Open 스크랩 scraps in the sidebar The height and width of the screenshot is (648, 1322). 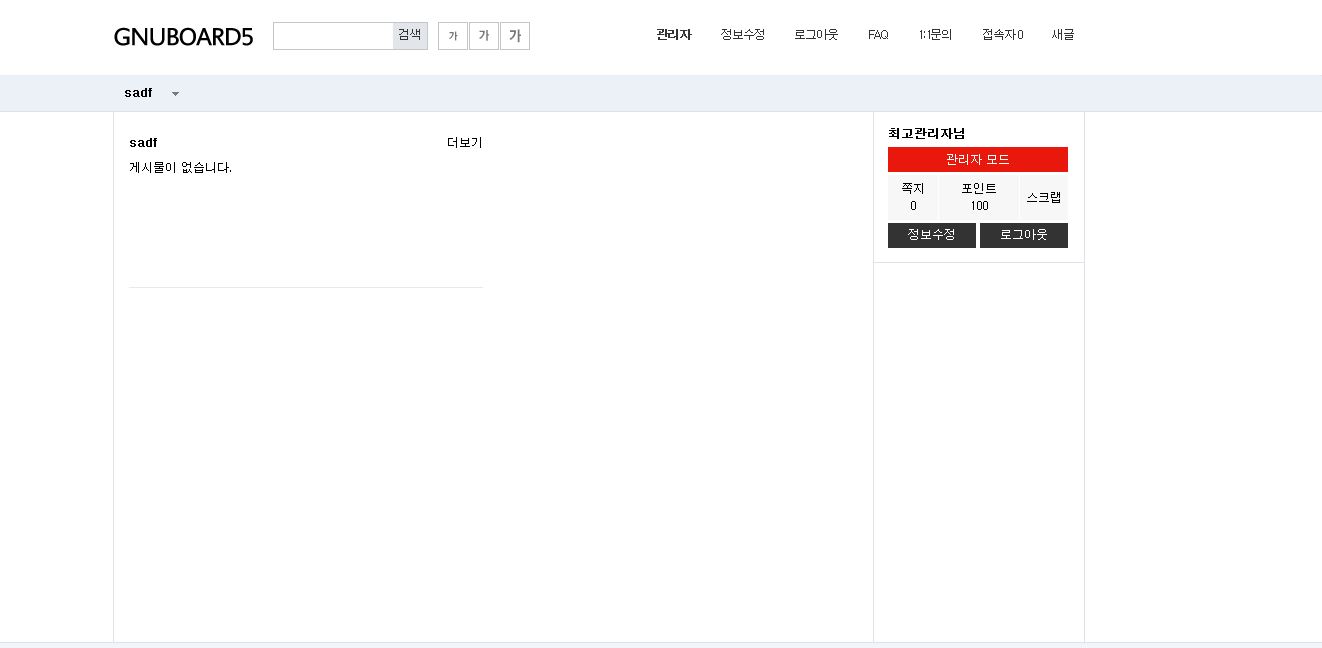pyautogui.click(x=1043, y=197)
